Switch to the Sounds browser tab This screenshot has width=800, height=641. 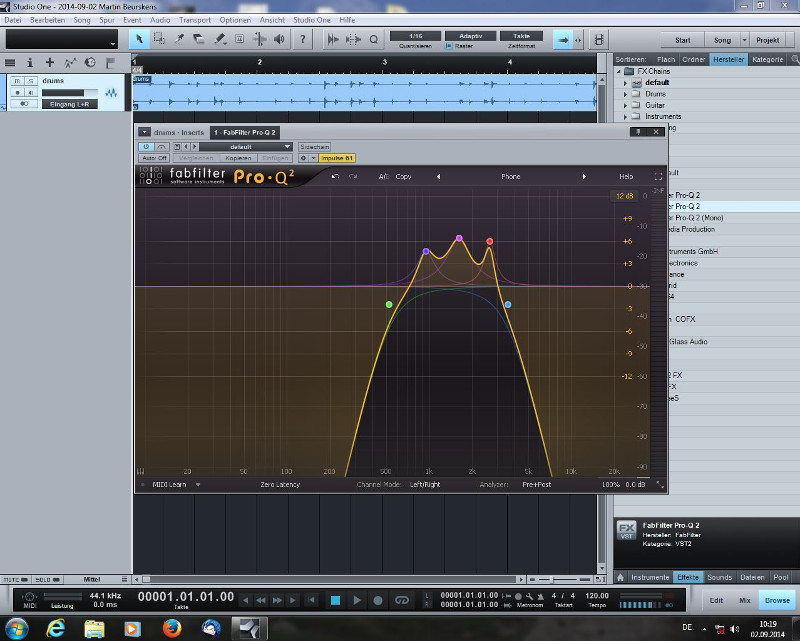(x=719, y=577)
